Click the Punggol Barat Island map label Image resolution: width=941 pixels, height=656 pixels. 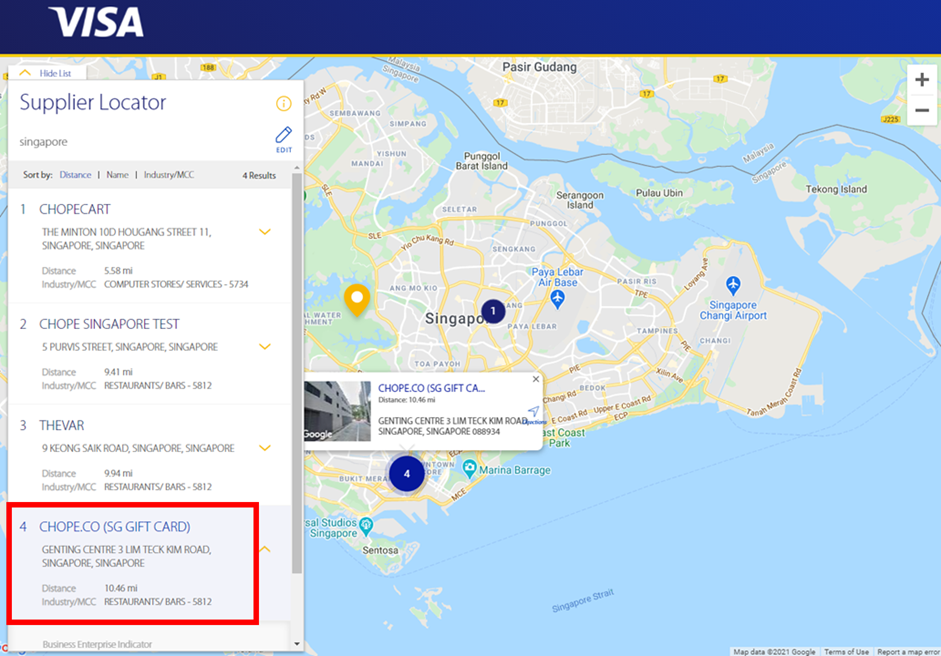pos(481,161)
